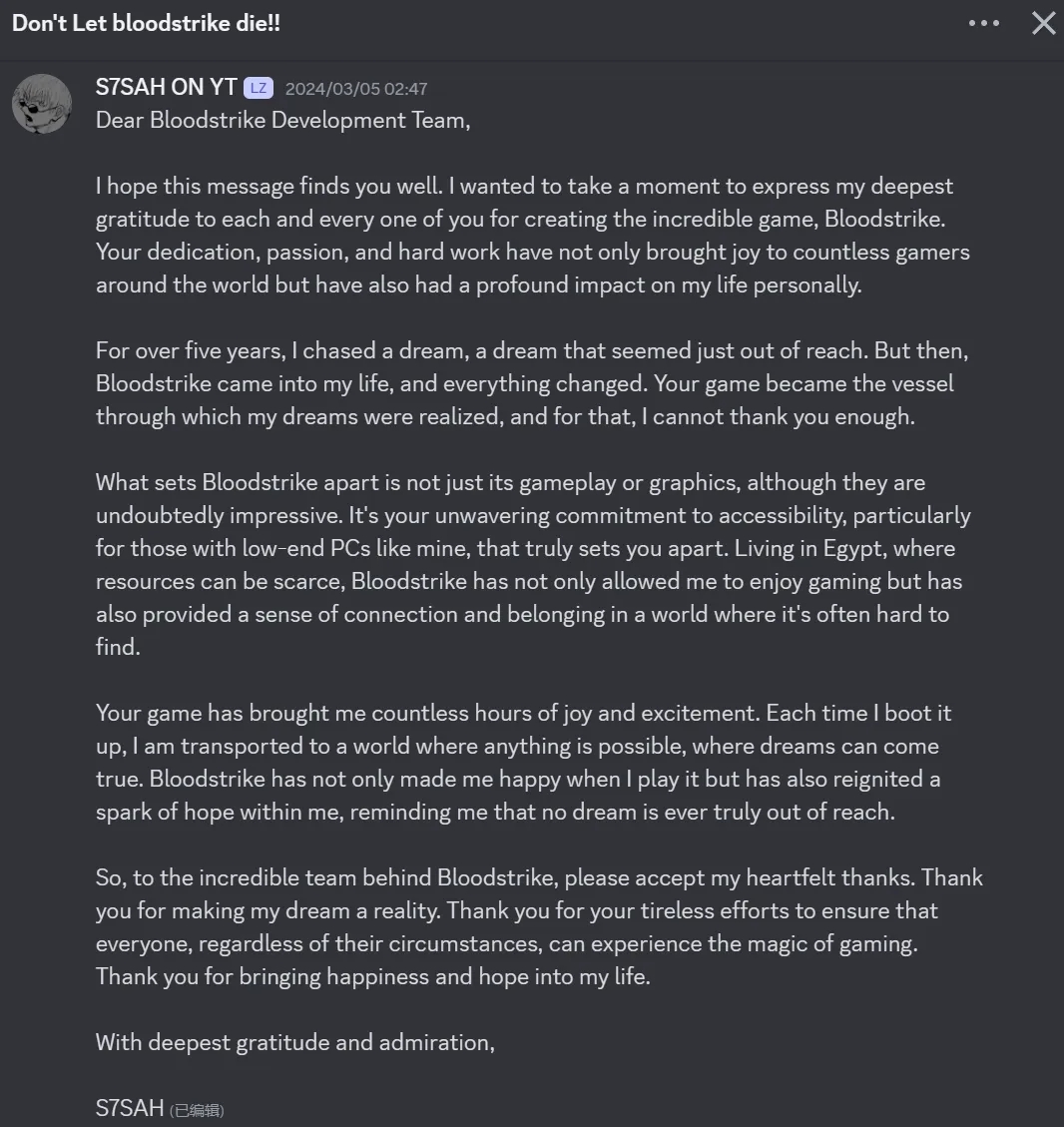Image resolution: width=1064 pixels, height=1127 pixels.
Task: Open the three-dot more options menu
Action: click(x=983, y=24)
